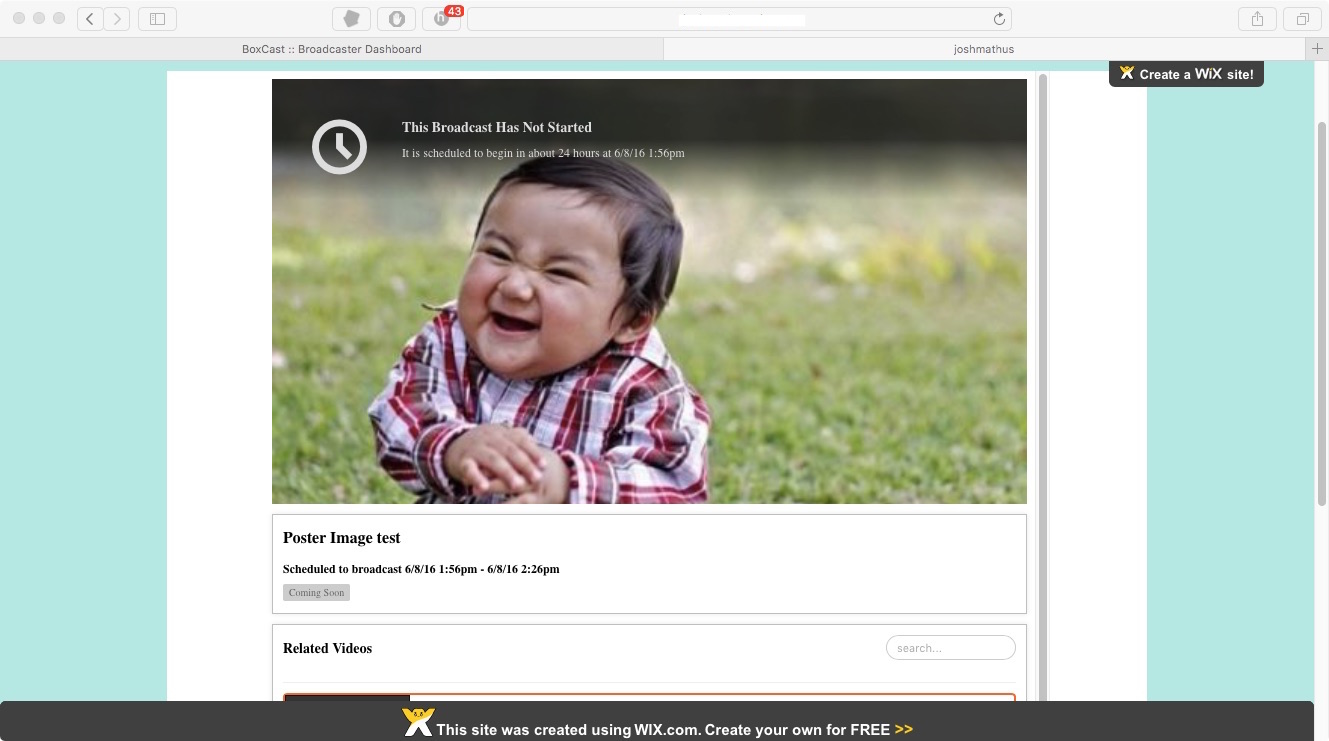Open a new tab with plus button

click(1317, 49)
